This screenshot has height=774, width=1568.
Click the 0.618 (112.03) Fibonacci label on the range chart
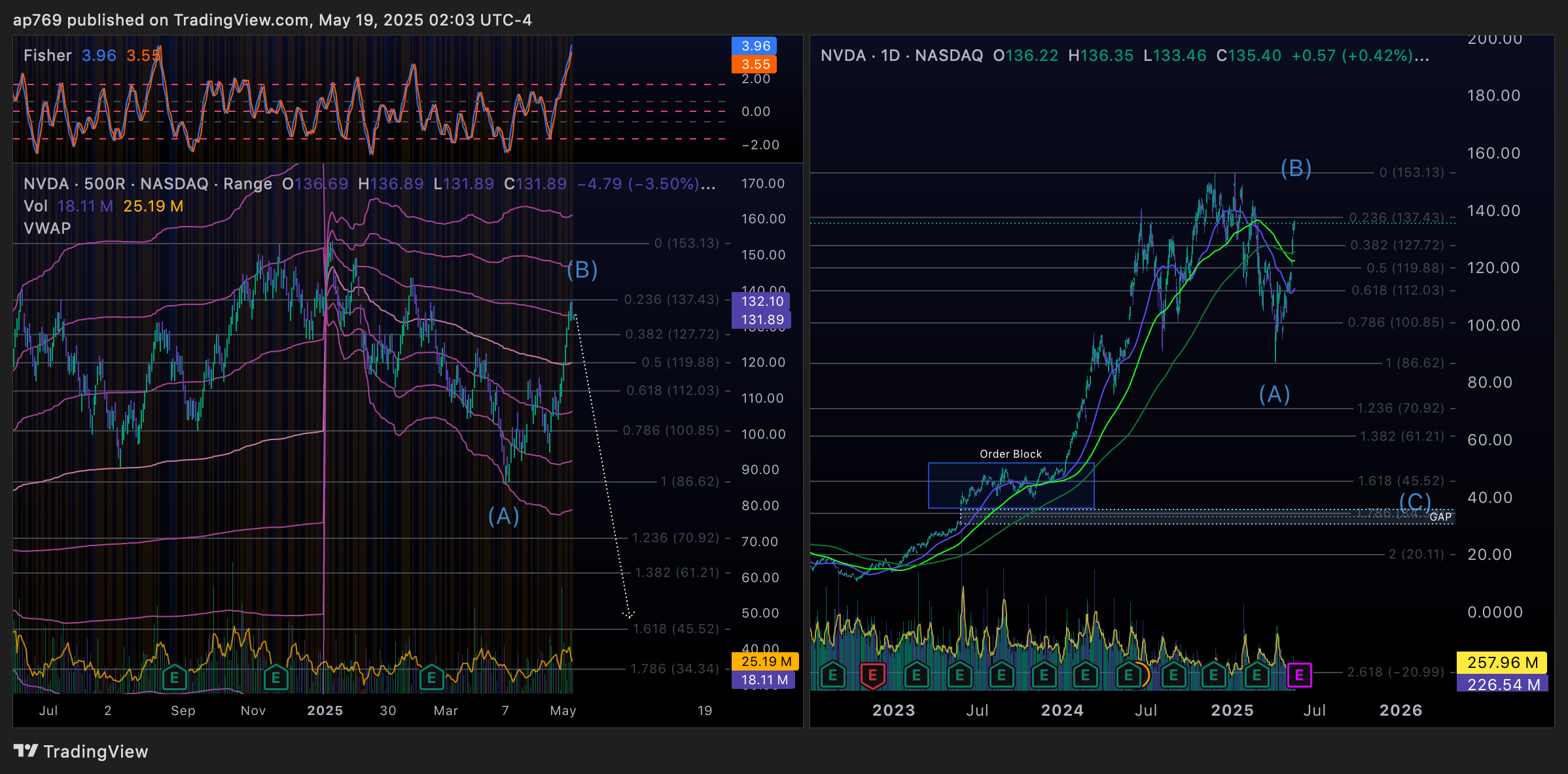pos(673,391)
